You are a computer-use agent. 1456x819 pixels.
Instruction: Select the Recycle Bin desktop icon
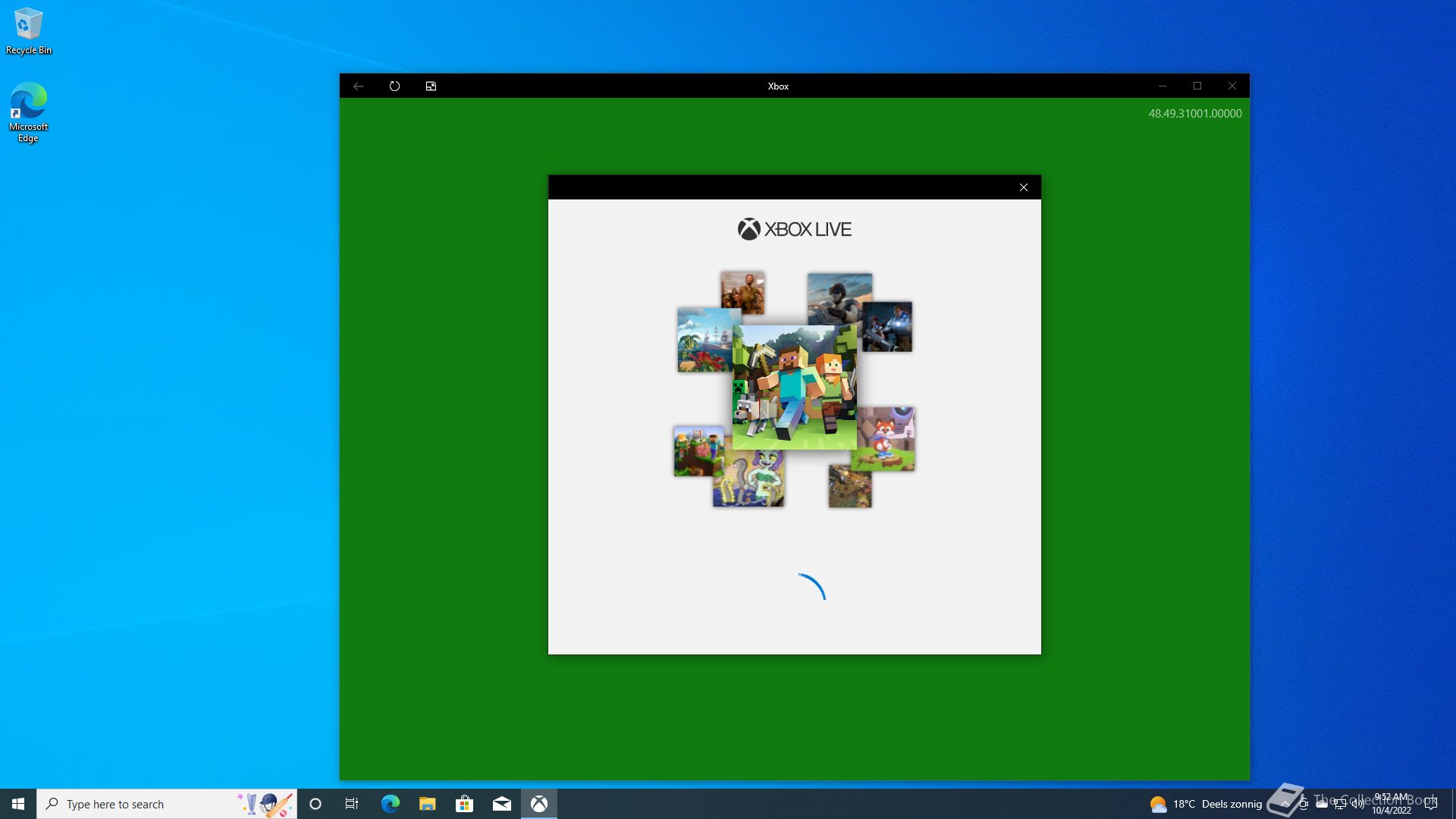tap(29, 32)
